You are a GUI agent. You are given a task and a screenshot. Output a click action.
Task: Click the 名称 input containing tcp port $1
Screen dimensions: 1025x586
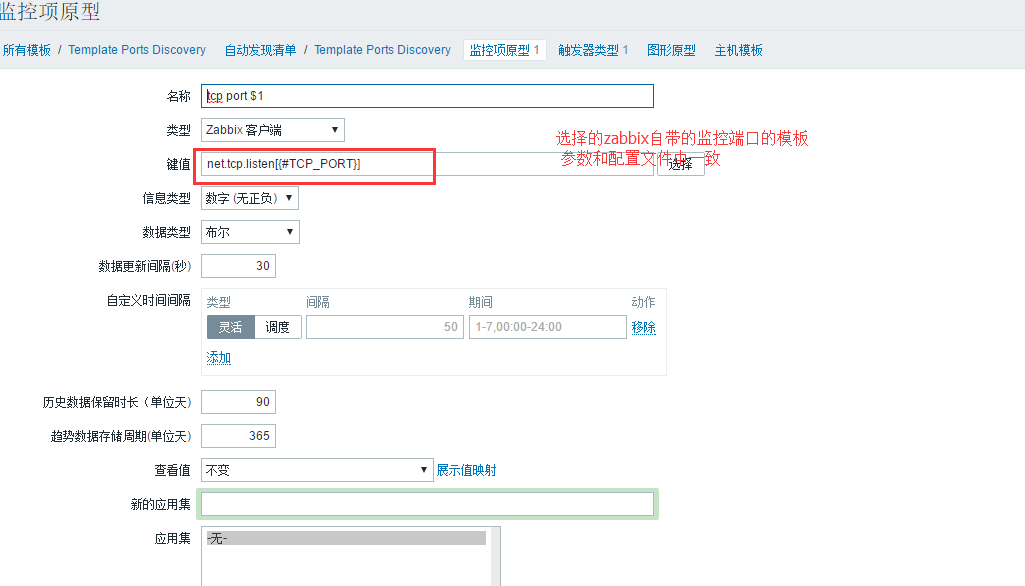[x=427, y=96]
